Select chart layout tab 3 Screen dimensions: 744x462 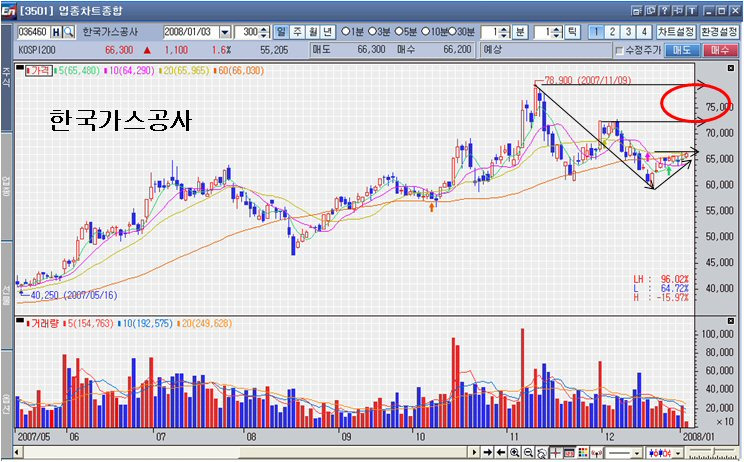628,32
